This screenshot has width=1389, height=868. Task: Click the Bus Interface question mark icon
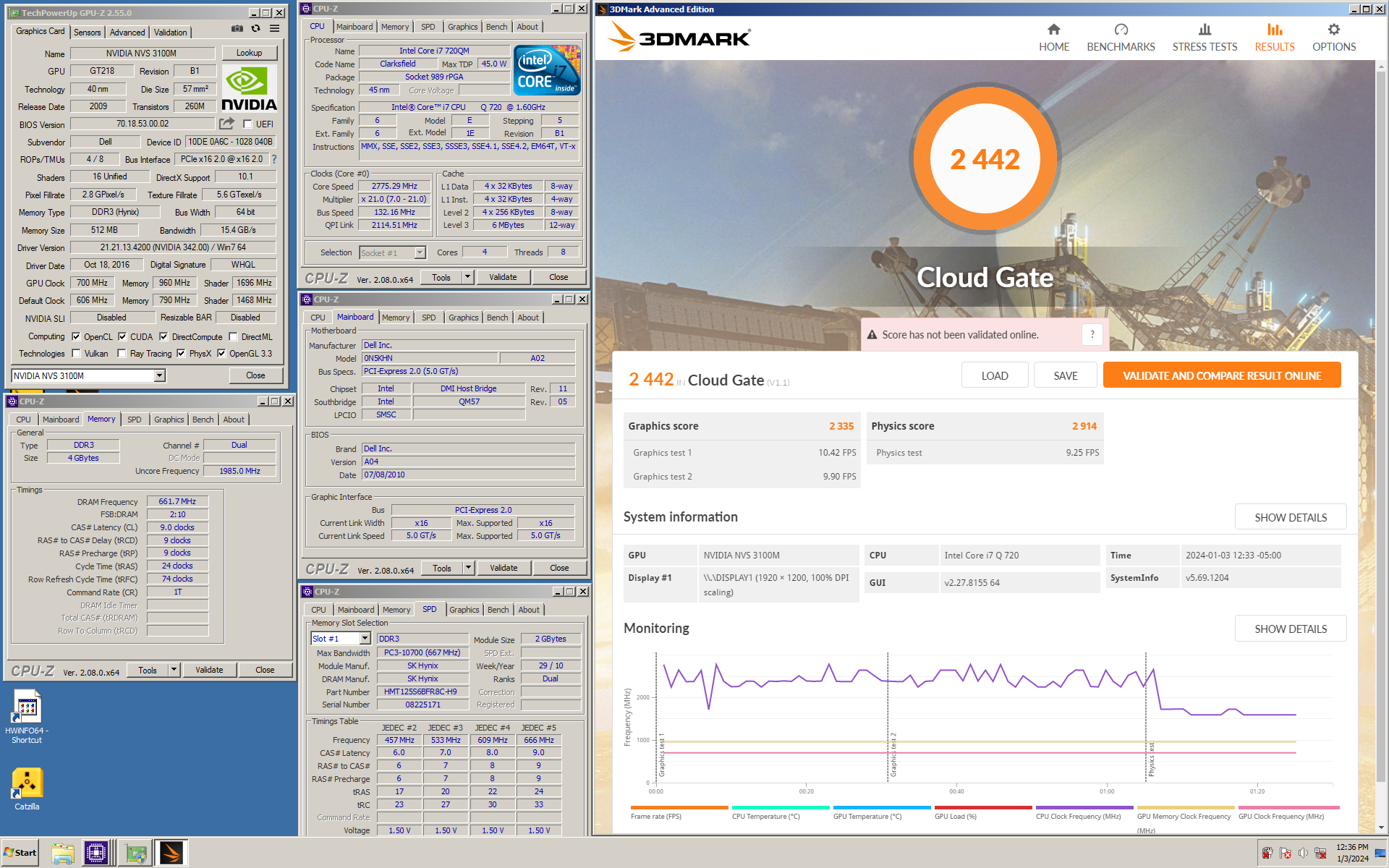click(274, 159)
